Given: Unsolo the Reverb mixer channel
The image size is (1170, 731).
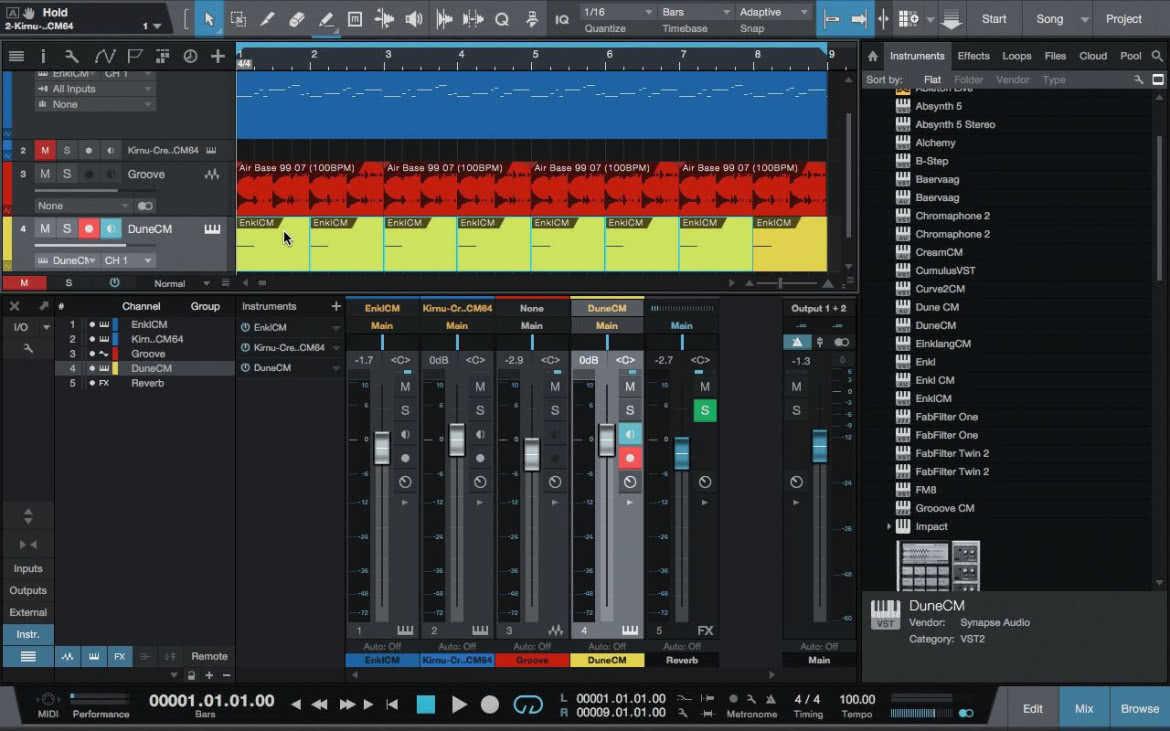Looking at the screenshot, I should pyautogui.click(x=704, y=410).
